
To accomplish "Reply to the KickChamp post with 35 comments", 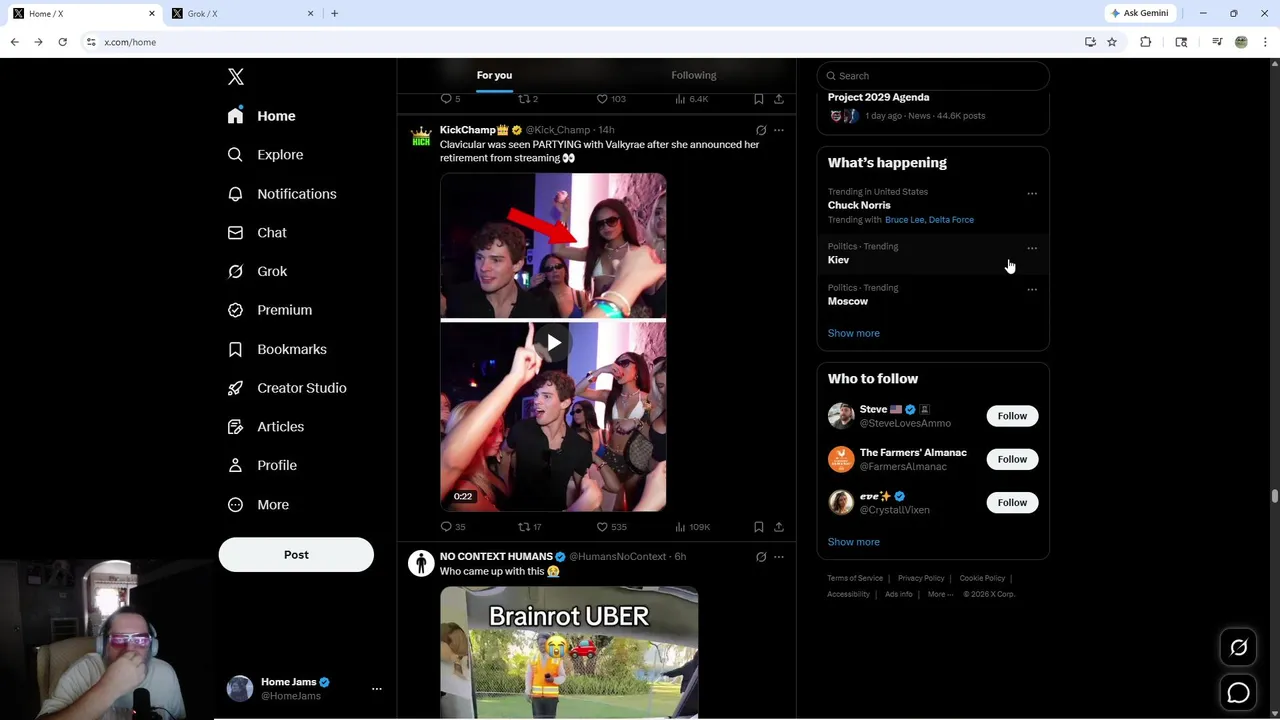I will tap(454, 527).
